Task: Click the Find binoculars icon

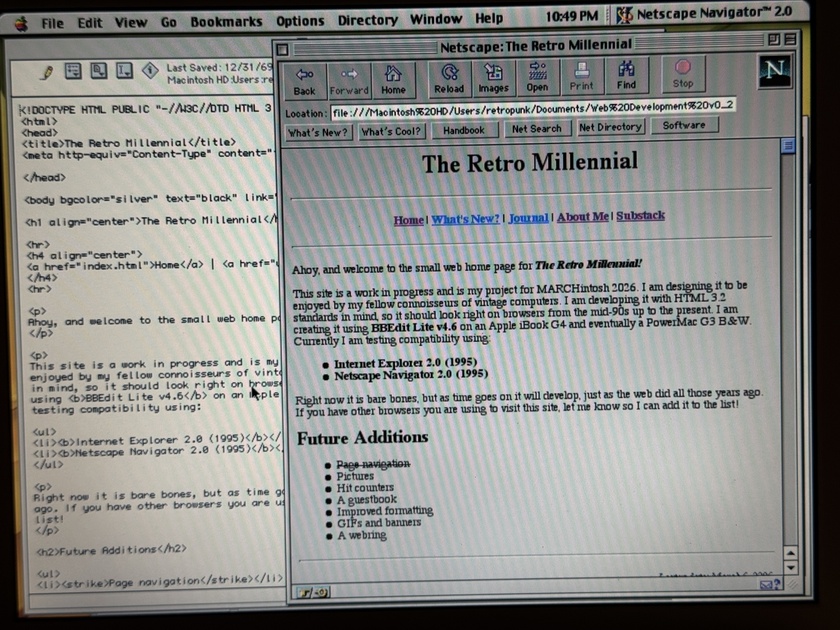Action: pos(626,77)
